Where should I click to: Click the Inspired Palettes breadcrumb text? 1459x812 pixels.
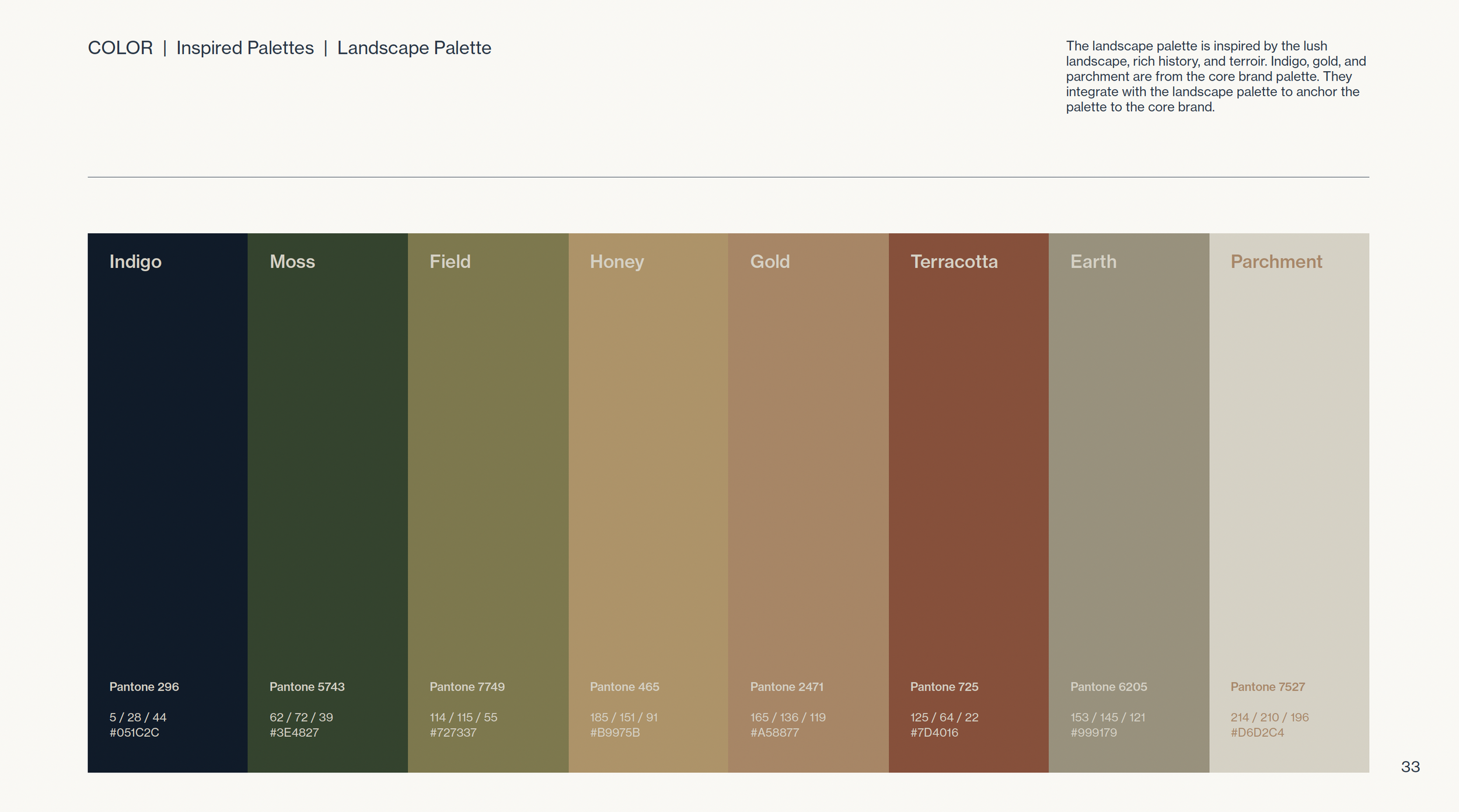pyautogui.click(x=245, y=48)
